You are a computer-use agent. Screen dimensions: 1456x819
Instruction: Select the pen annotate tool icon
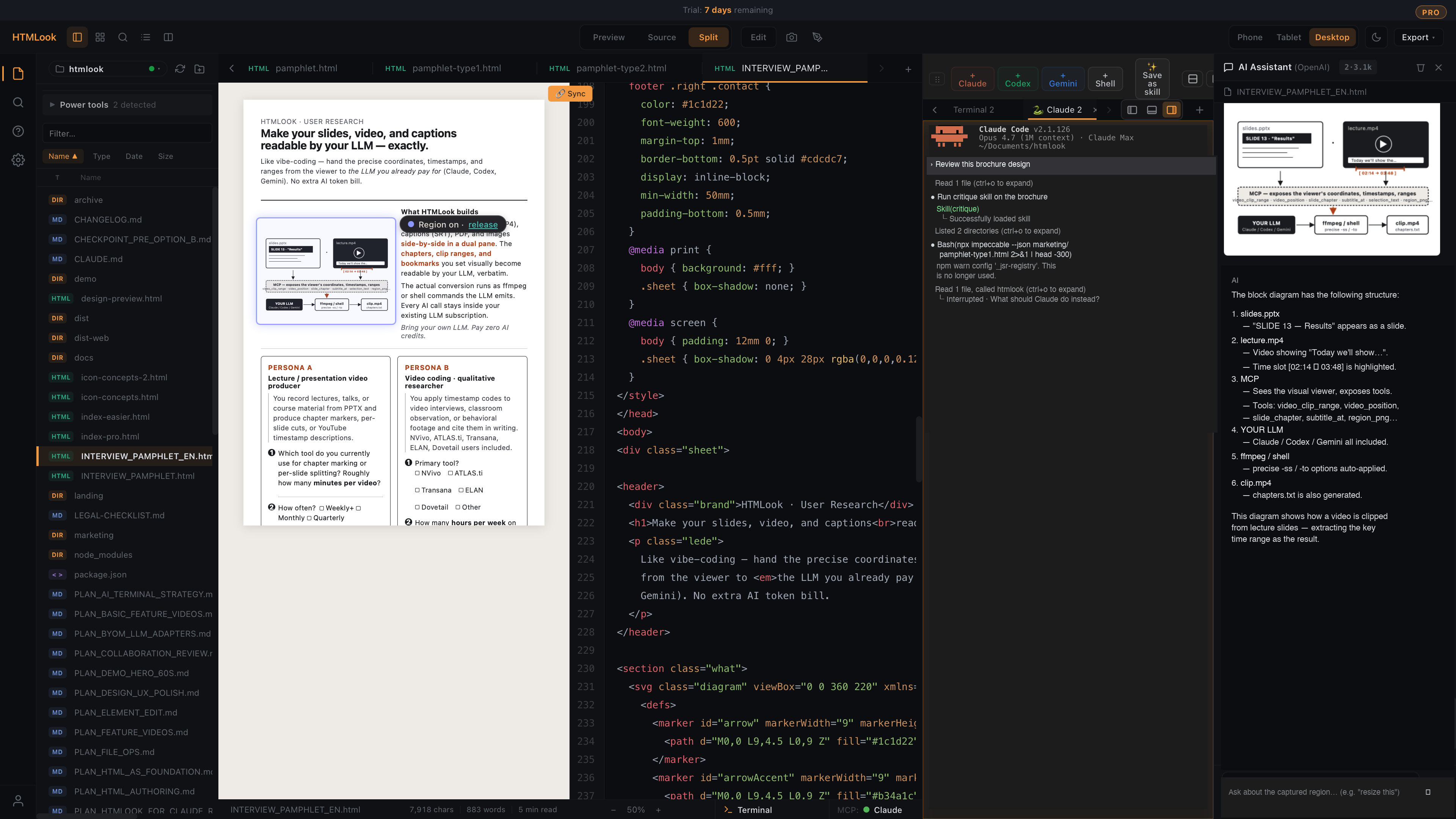[x=817, y=37]
